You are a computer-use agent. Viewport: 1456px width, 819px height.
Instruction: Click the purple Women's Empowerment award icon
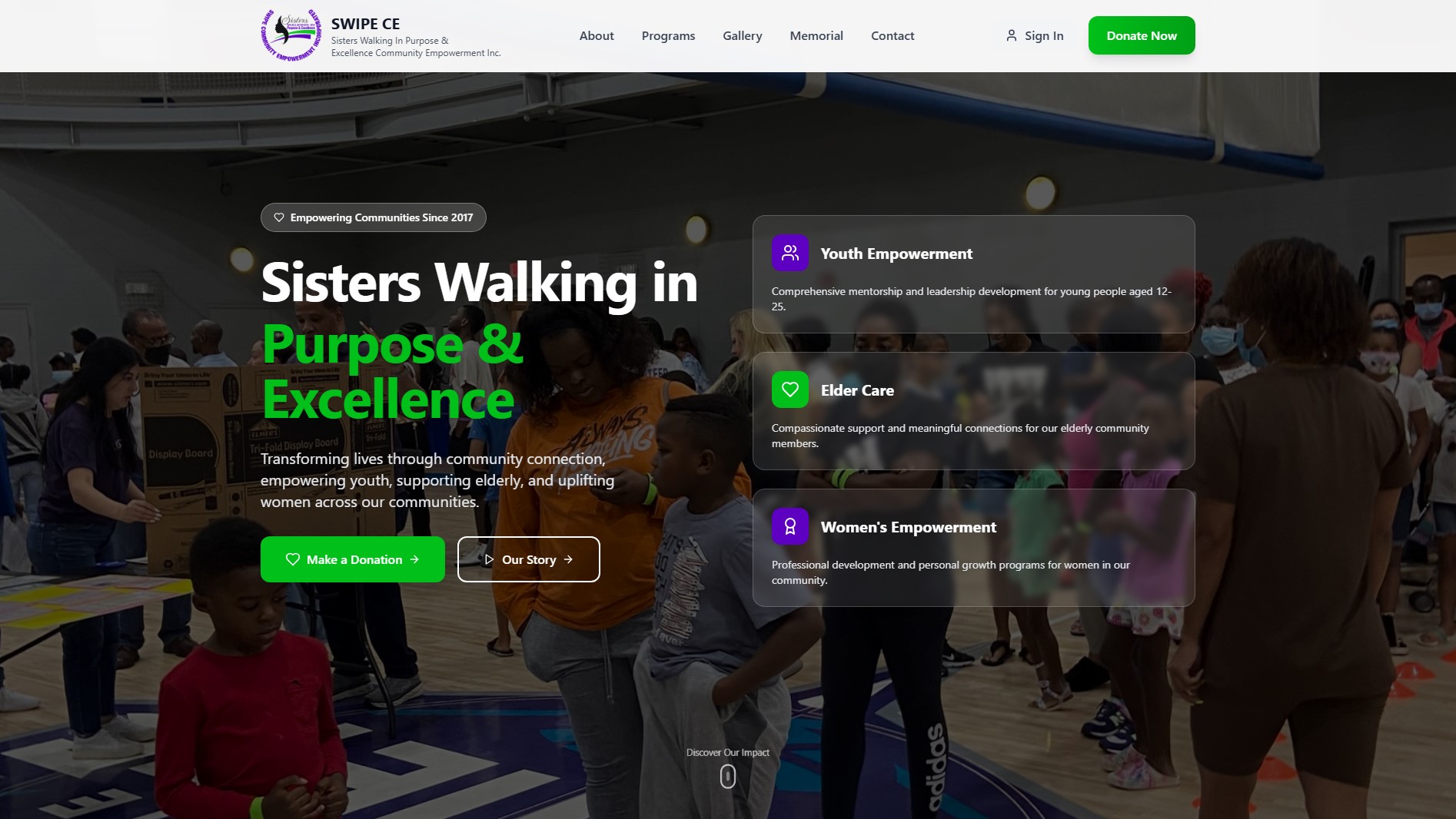coord(789,526)
